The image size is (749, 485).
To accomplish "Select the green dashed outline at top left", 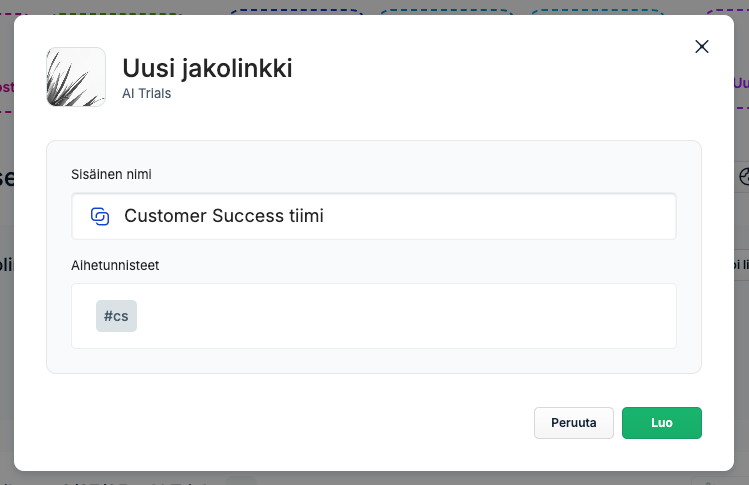I will (117, 13).
